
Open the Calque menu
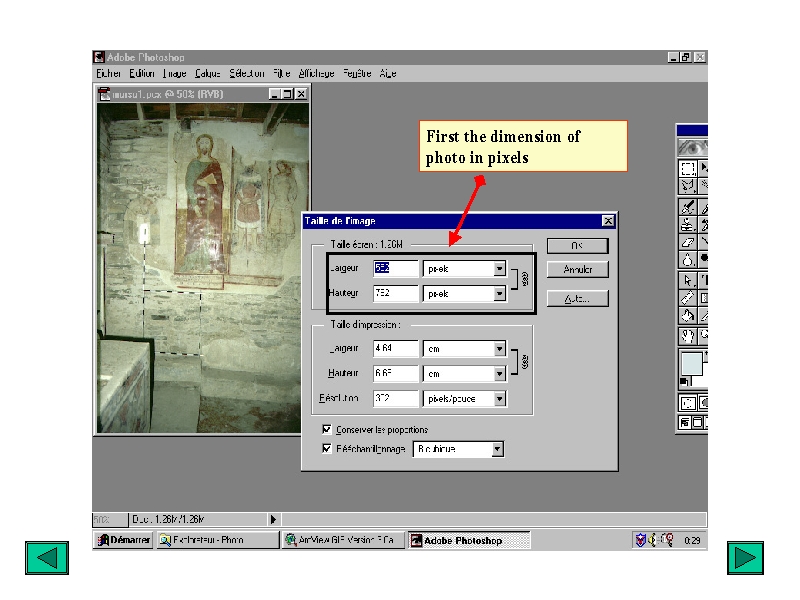(x=207, y=73)
